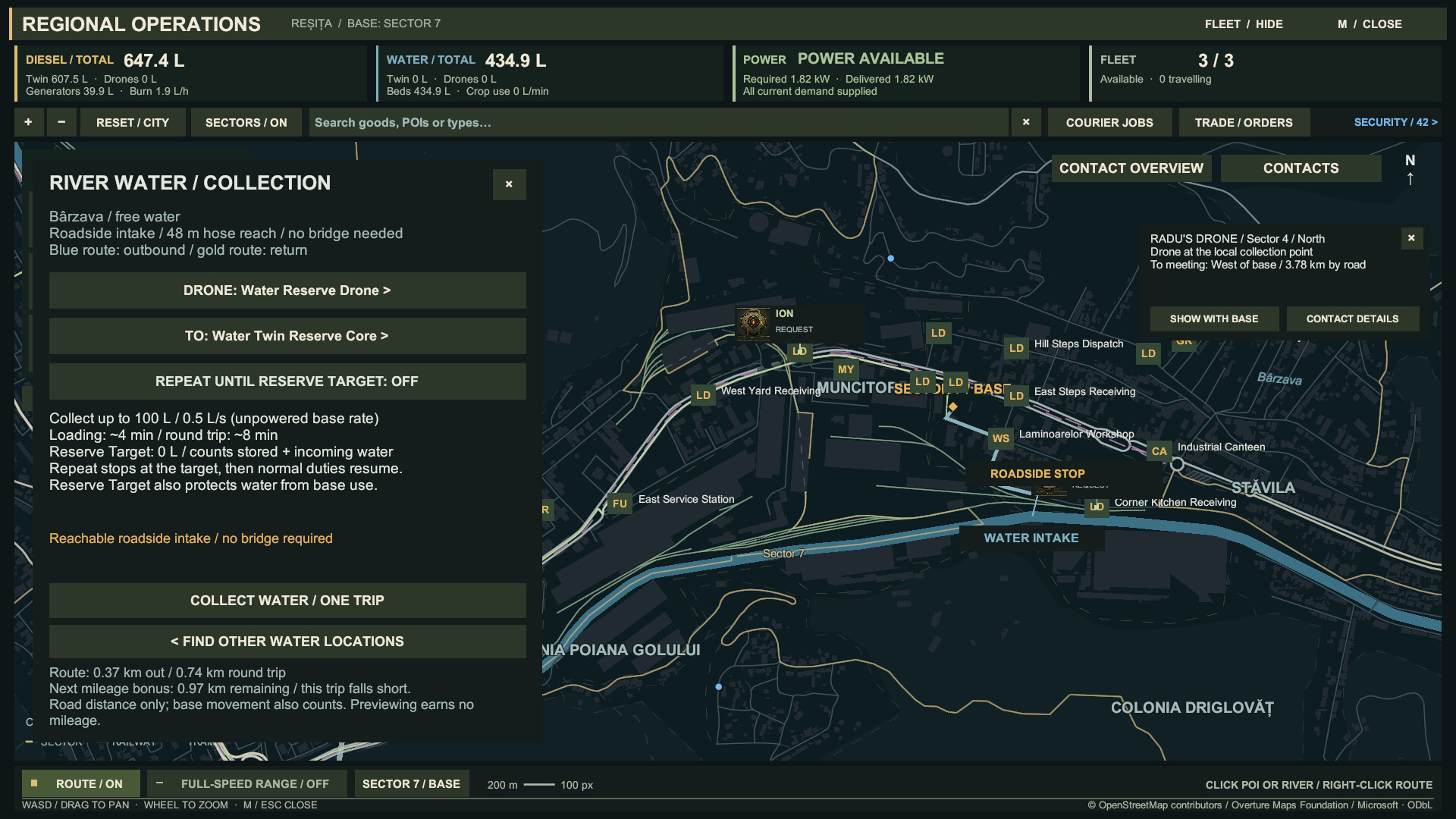Click SHOW WITH BASE button
This screenshot has width=1456, height=819.
click(x=1214, y=318)
